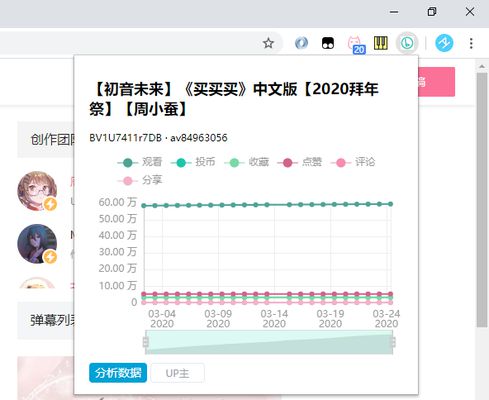Click the green clock extension icon
The image size is (489, 400).
coord(407,43)
